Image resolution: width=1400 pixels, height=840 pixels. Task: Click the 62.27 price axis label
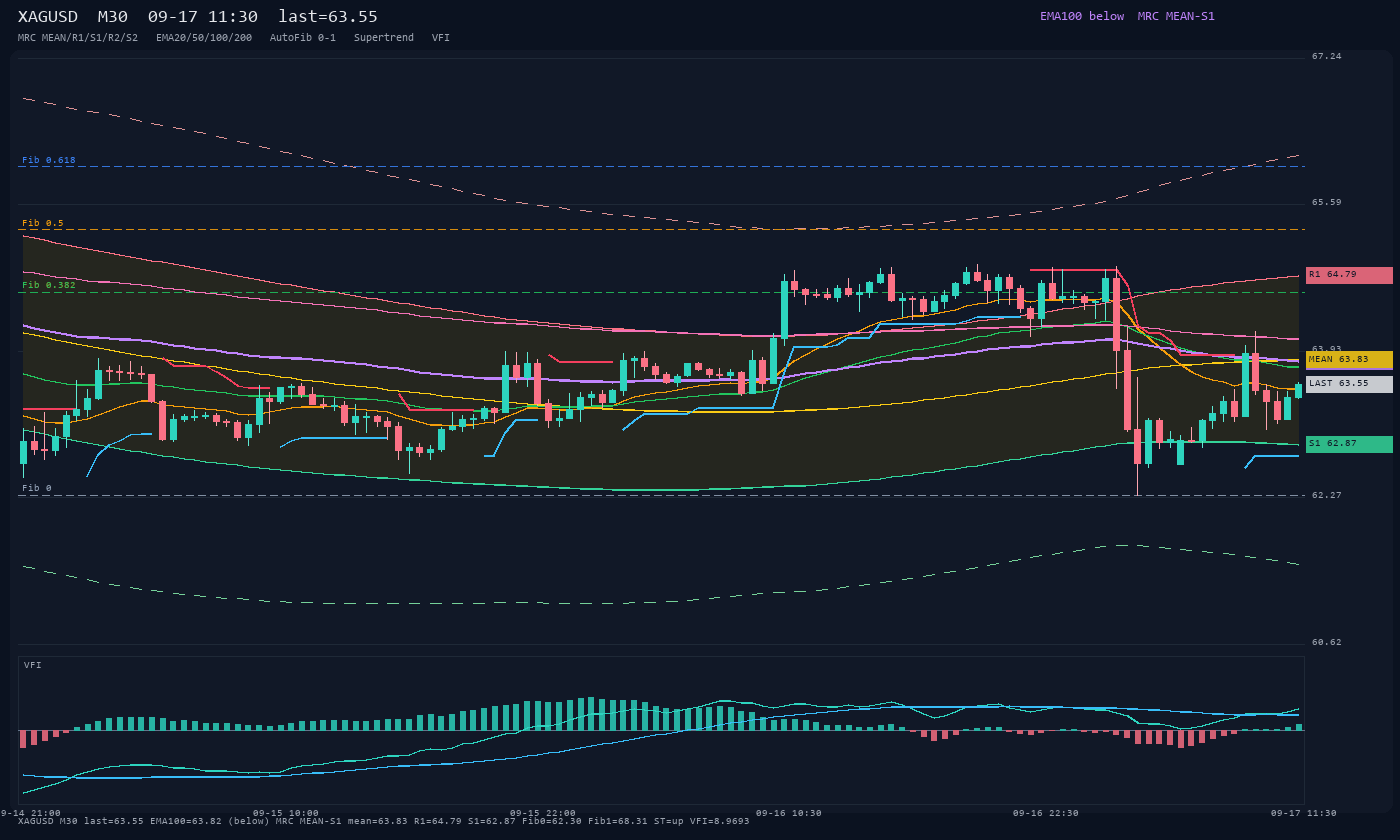tap(1327, 495)
